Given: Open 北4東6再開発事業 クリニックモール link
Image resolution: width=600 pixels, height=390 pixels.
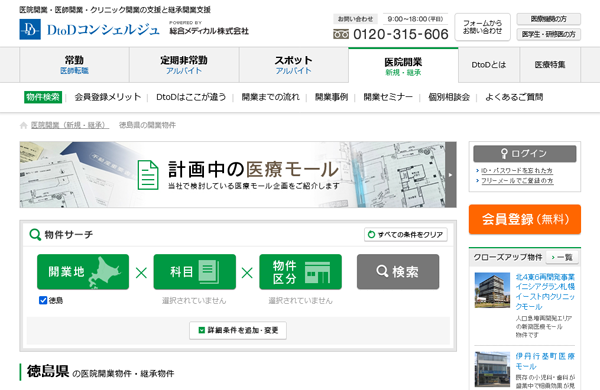Looking at the screenshot, I should click(x=545, y=292).
